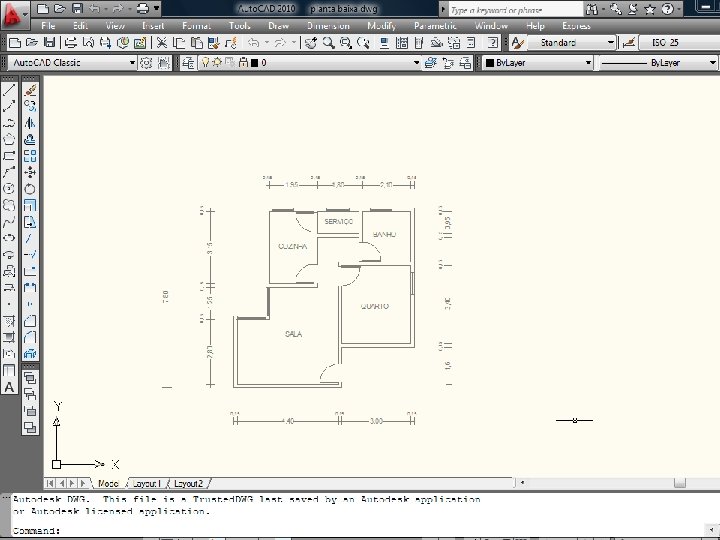The height and width of the screenshot is (540, 720).
Task: Switch to the Layout1 tab
Action: (x=146, y=484)
